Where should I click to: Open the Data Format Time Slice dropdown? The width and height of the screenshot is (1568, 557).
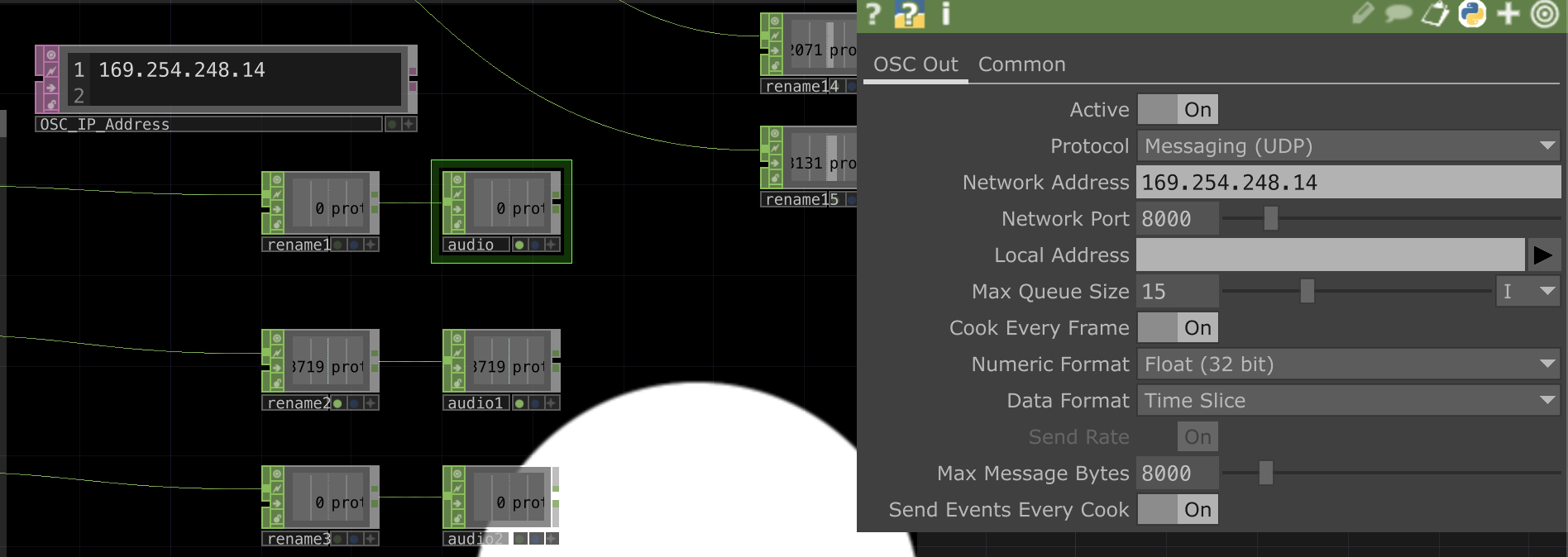(1348, 401)
